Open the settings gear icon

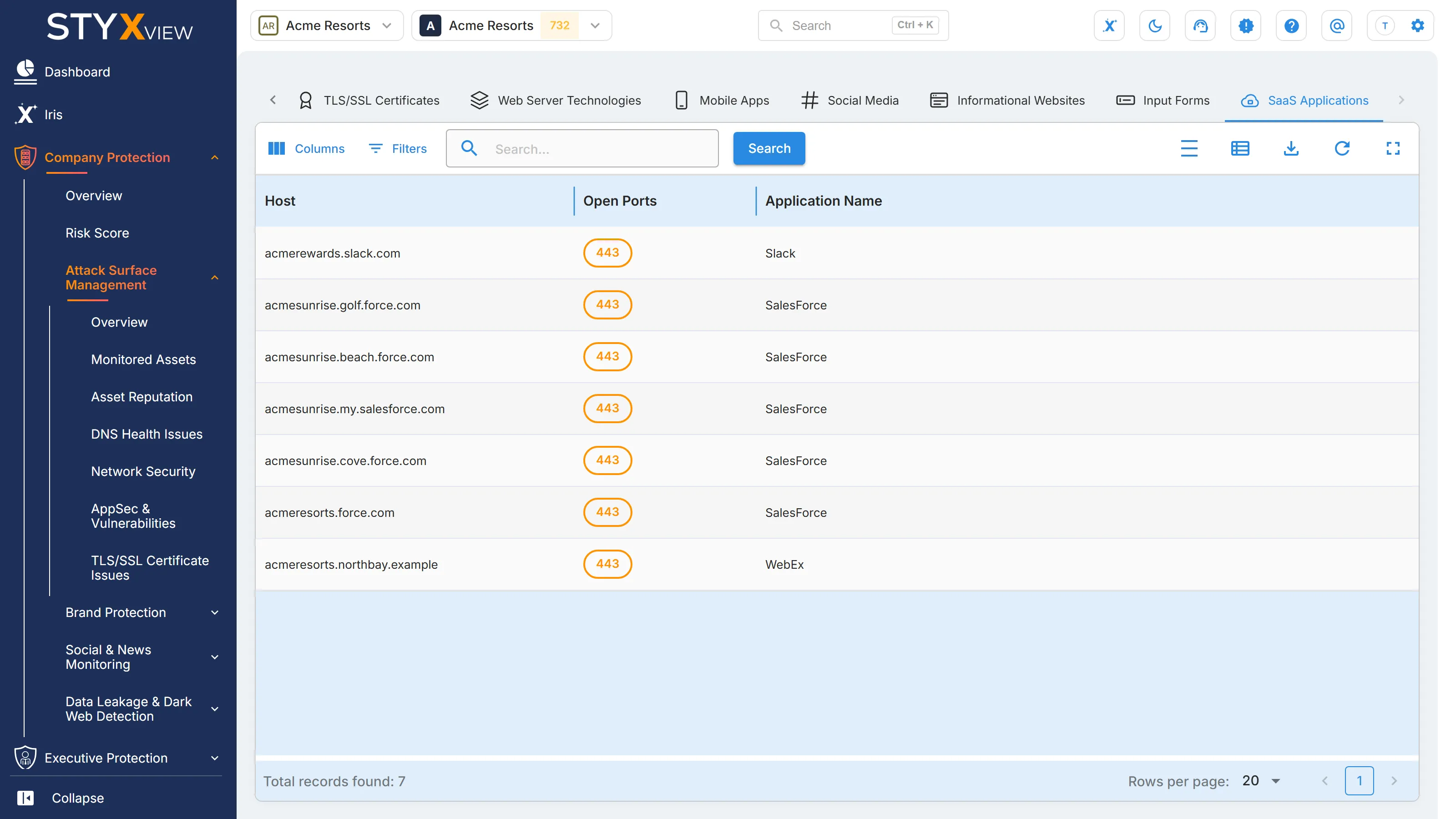coord(1418,25)
